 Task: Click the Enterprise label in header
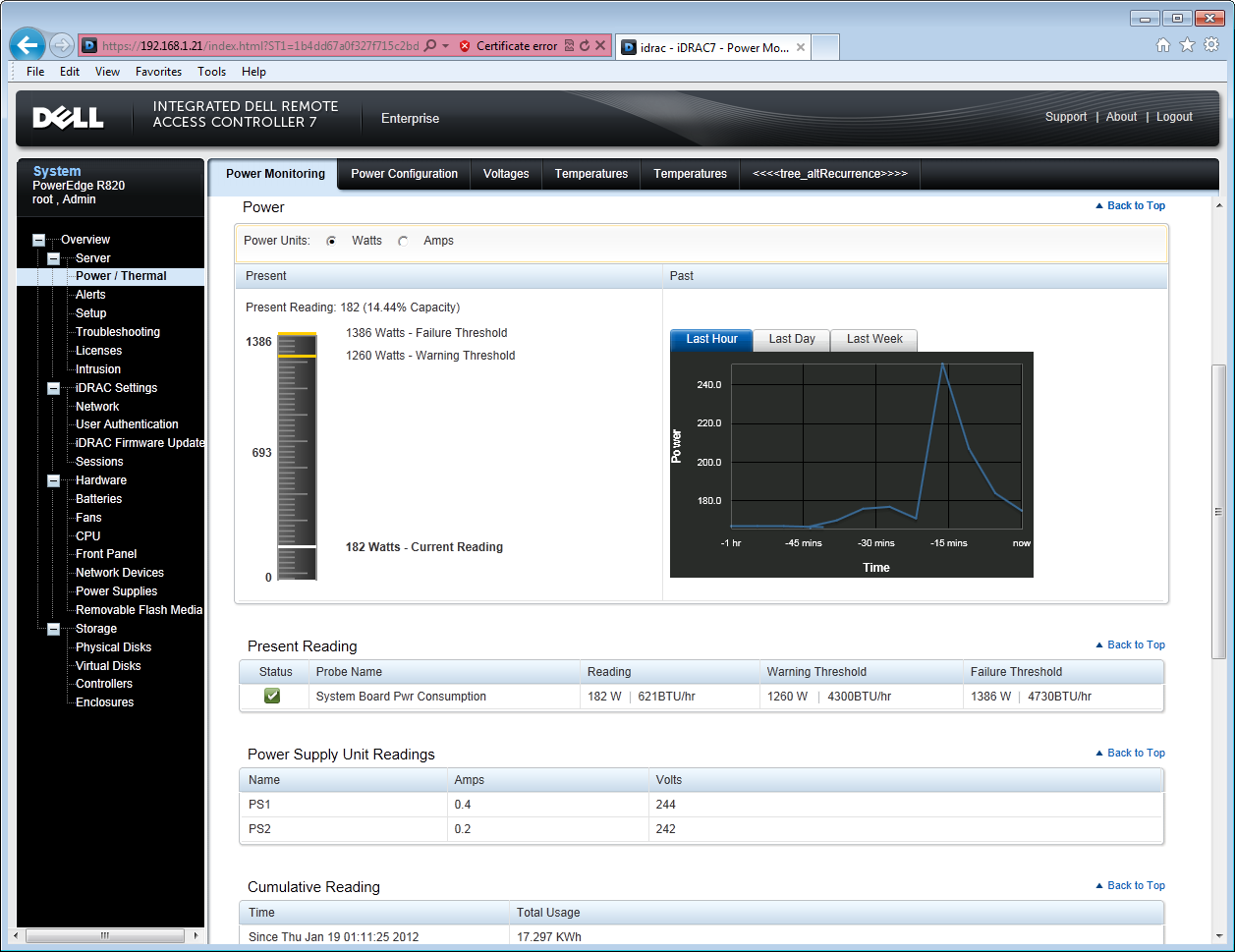click(411, 119)
